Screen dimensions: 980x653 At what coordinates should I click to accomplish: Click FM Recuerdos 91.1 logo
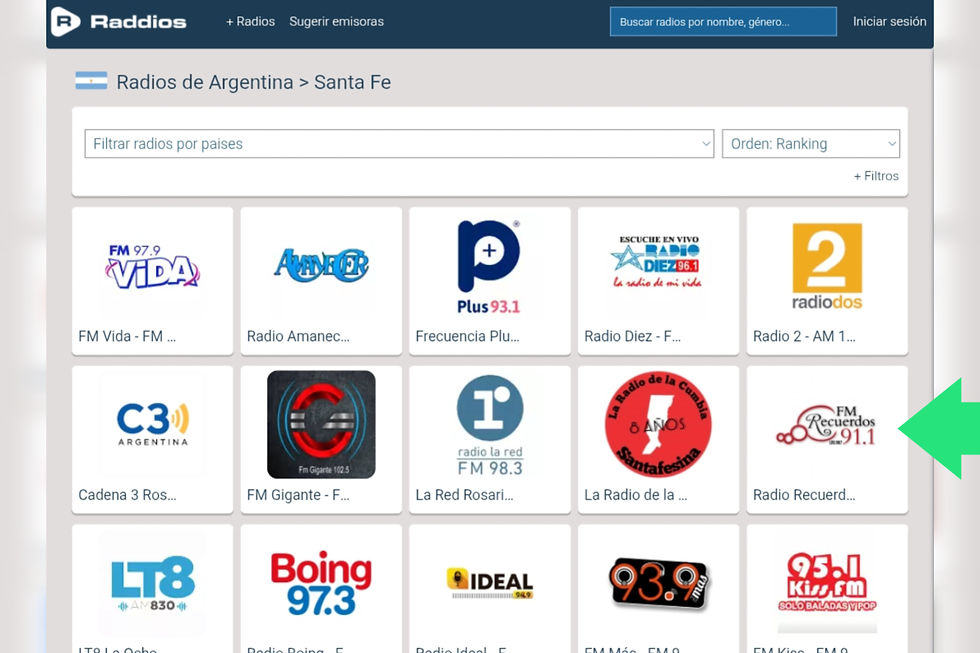pyautogui.click(x=826, y=426)
